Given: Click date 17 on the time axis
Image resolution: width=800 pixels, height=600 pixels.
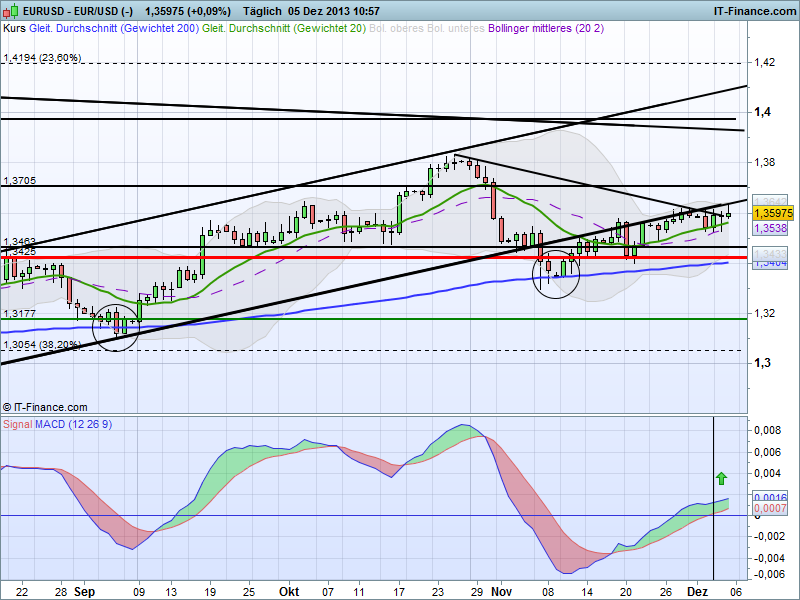Looking at the screenshot, I should click(x=398, y=592).
